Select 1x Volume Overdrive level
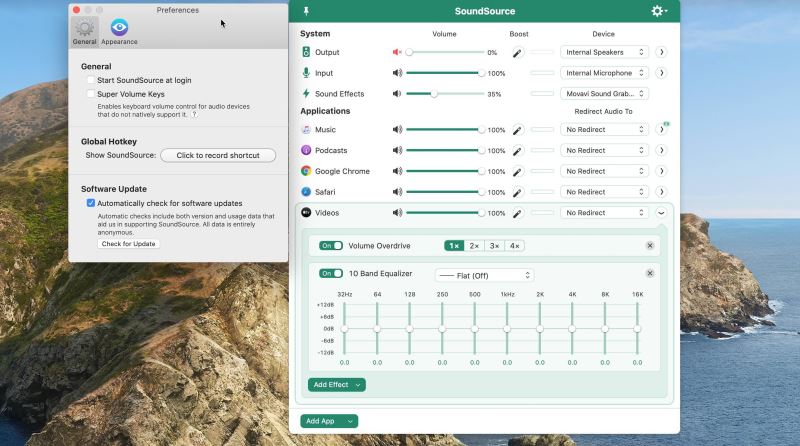 coord(454,246)
